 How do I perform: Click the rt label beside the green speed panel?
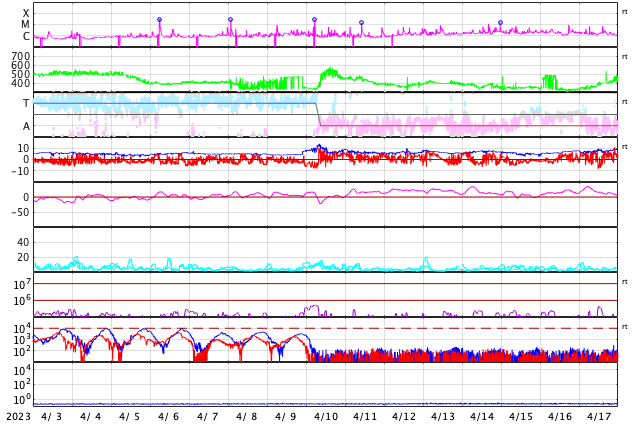coord(624,57)
